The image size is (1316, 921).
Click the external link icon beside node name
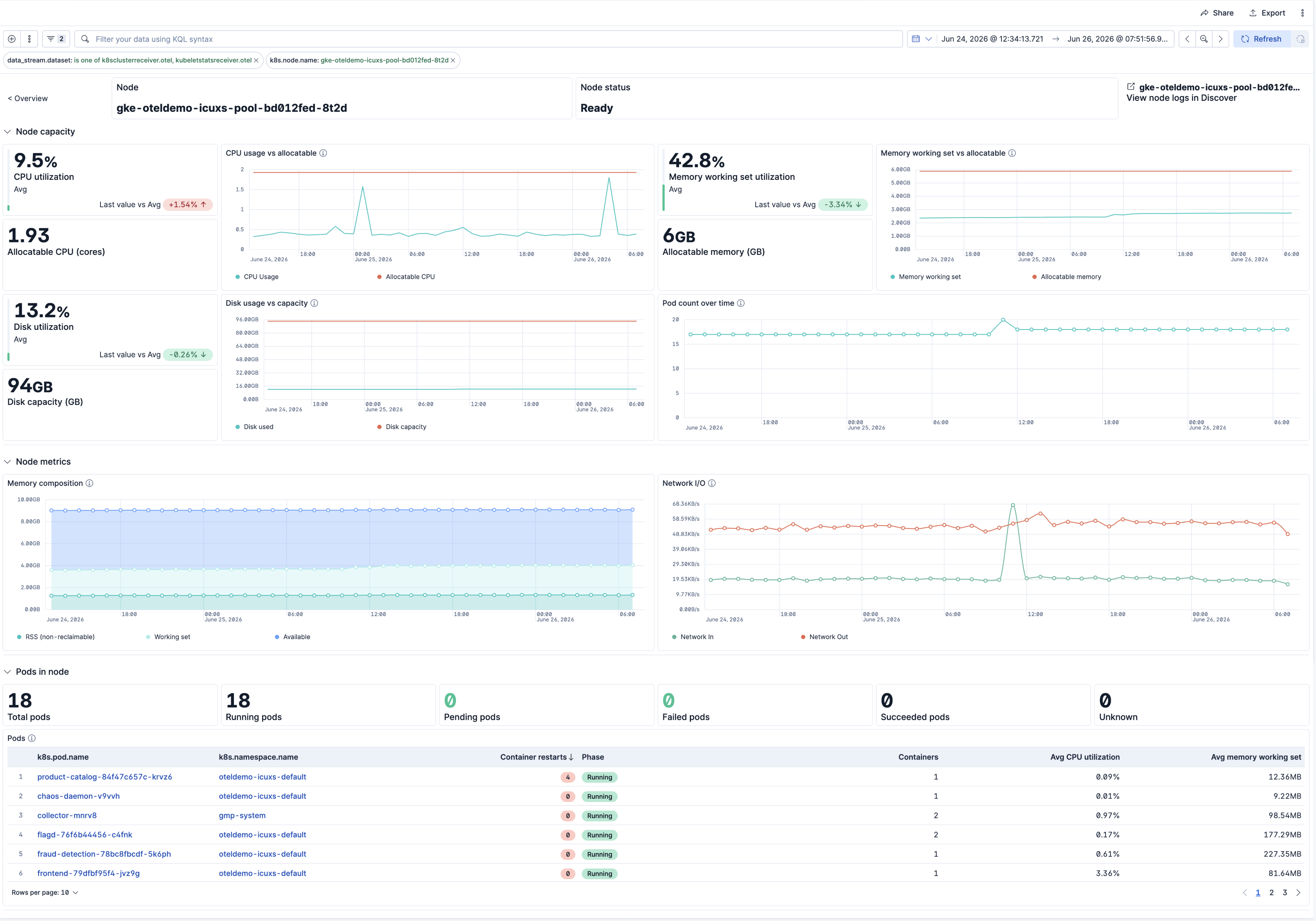(x=1131, y=87)
